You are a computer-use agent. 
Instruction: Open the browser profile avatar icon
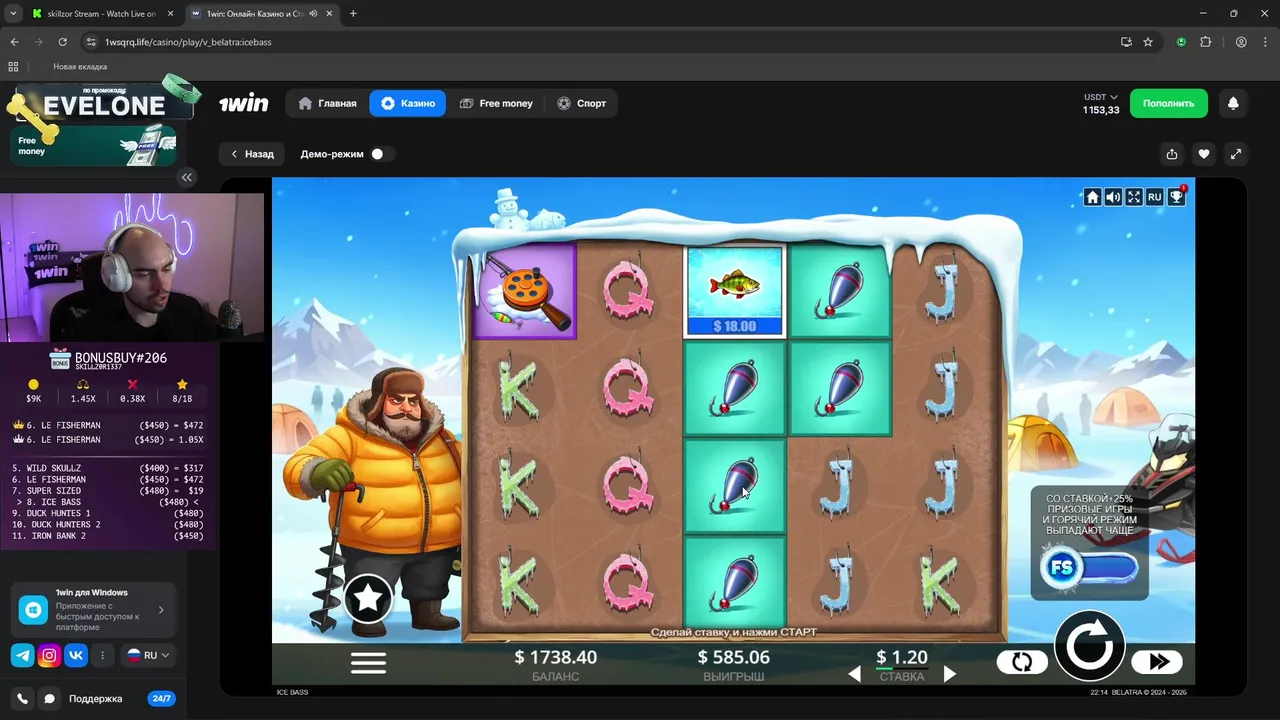pos(1241,42)
